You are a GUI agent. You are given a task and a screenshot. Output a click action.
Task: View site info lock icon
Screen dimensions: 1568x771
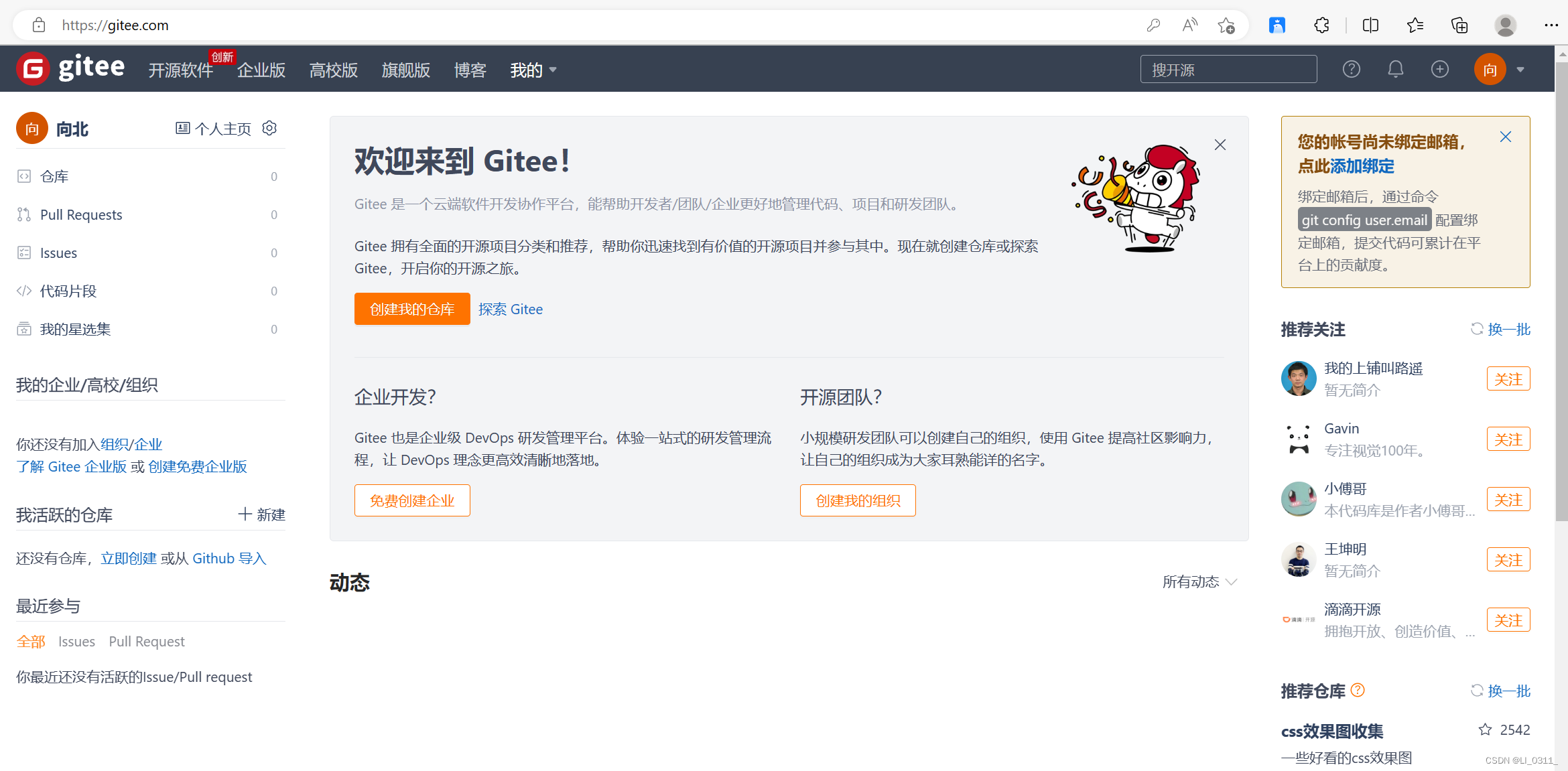click(x=39, y=25)
